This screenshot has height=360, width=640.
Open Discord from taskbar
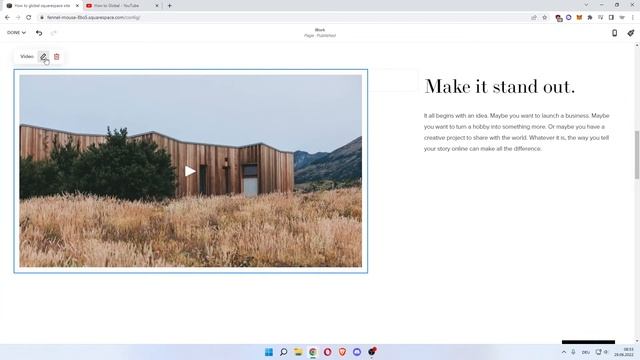click(357, 352)
